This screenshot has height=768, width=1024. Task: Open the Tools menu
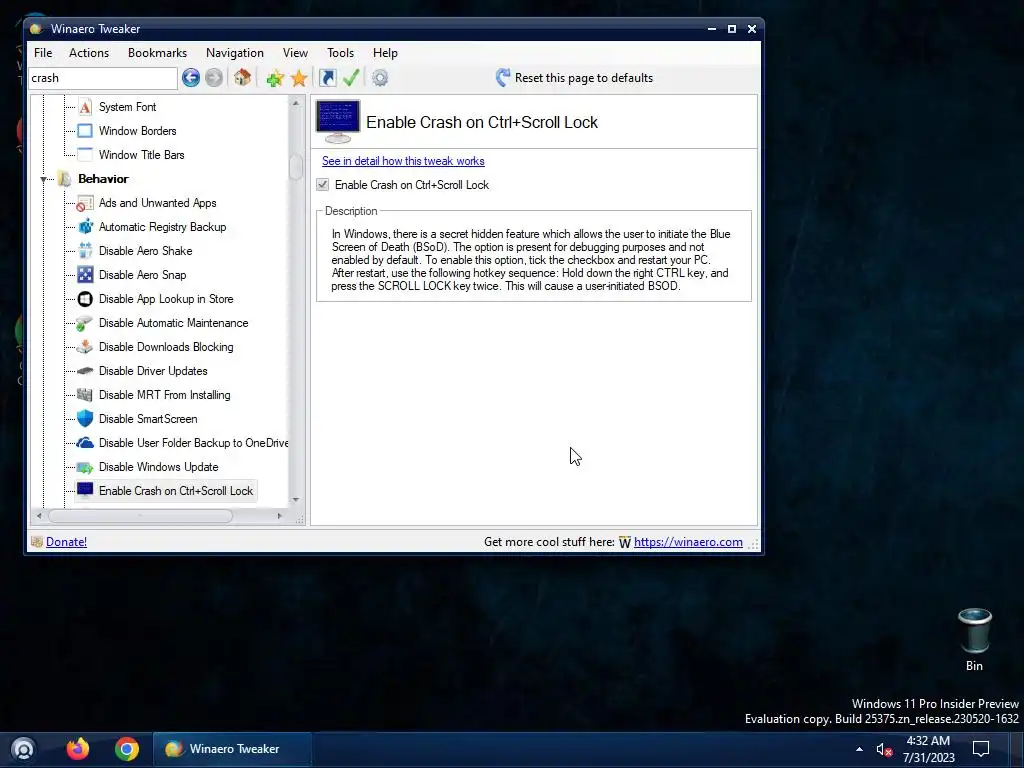340,53
